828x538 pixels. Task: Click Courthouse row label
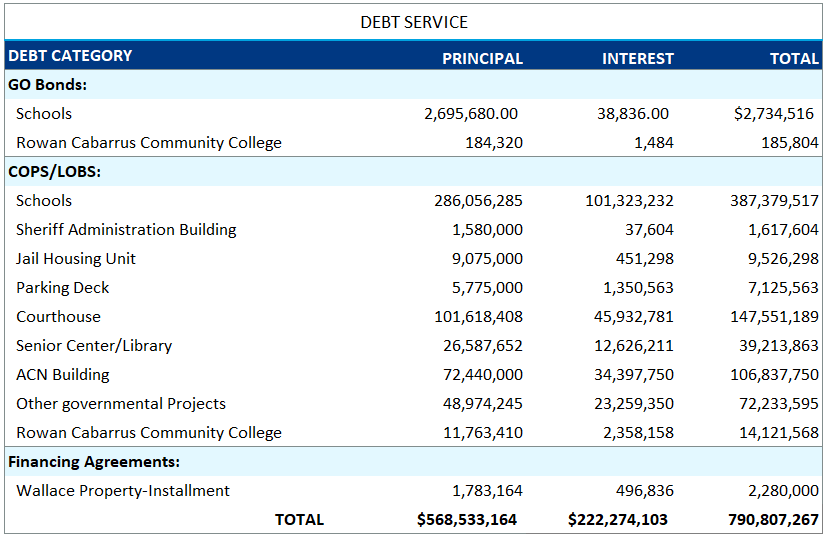coord(59,317)
